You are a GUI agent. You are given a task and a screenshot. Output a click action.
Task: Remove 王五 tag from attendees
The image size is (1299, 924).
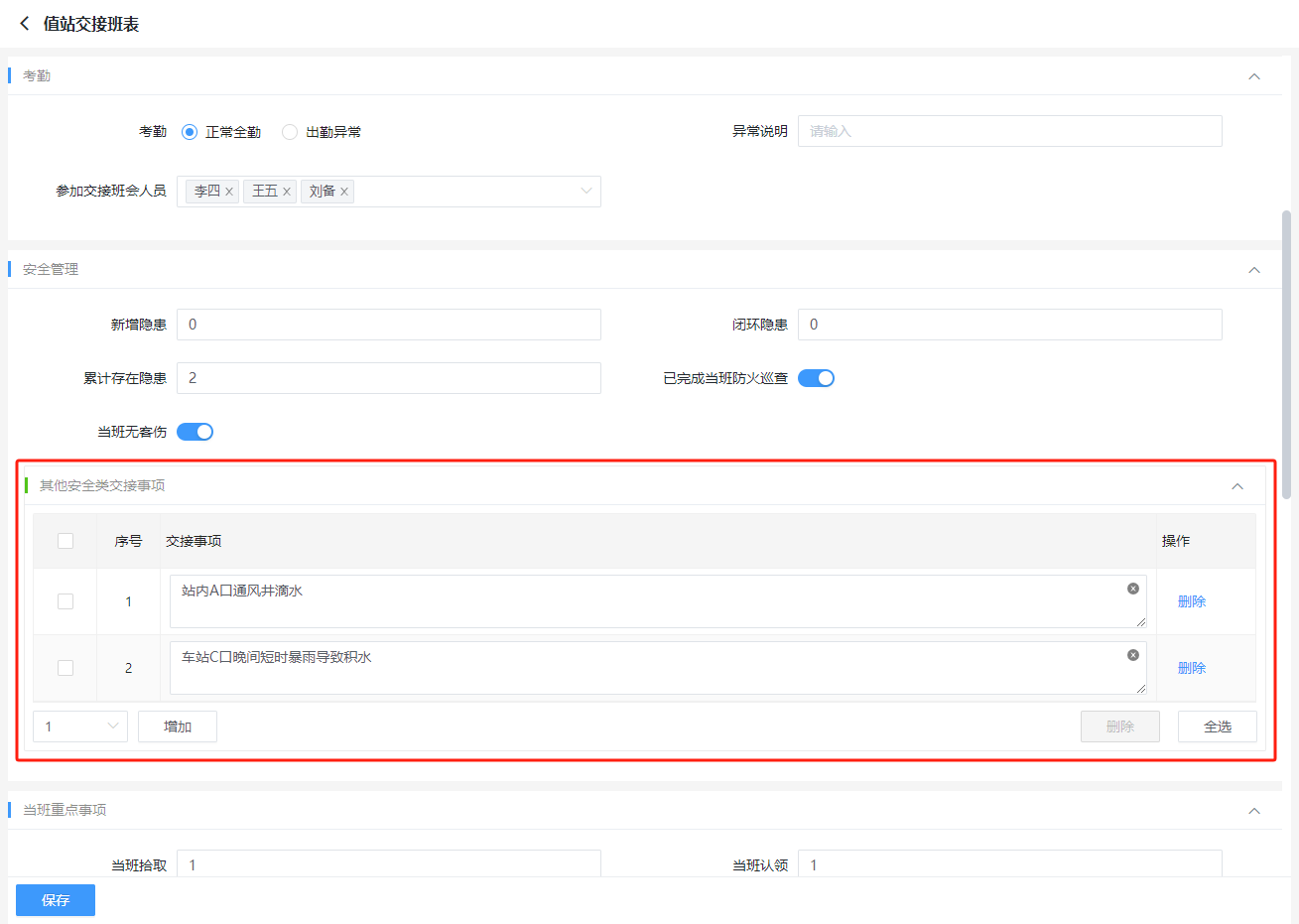tap(287, 192)
